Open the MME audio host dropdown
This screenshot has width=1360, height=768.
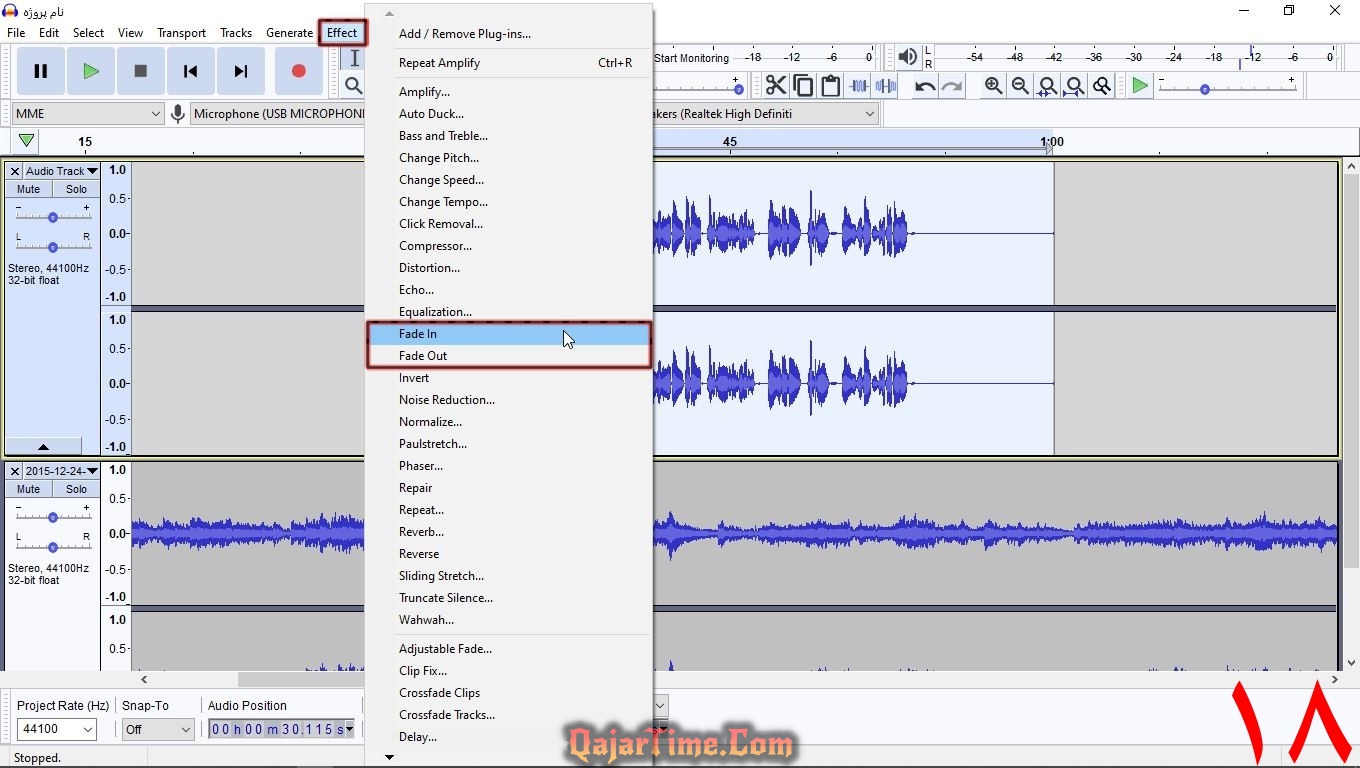(88, 114)
